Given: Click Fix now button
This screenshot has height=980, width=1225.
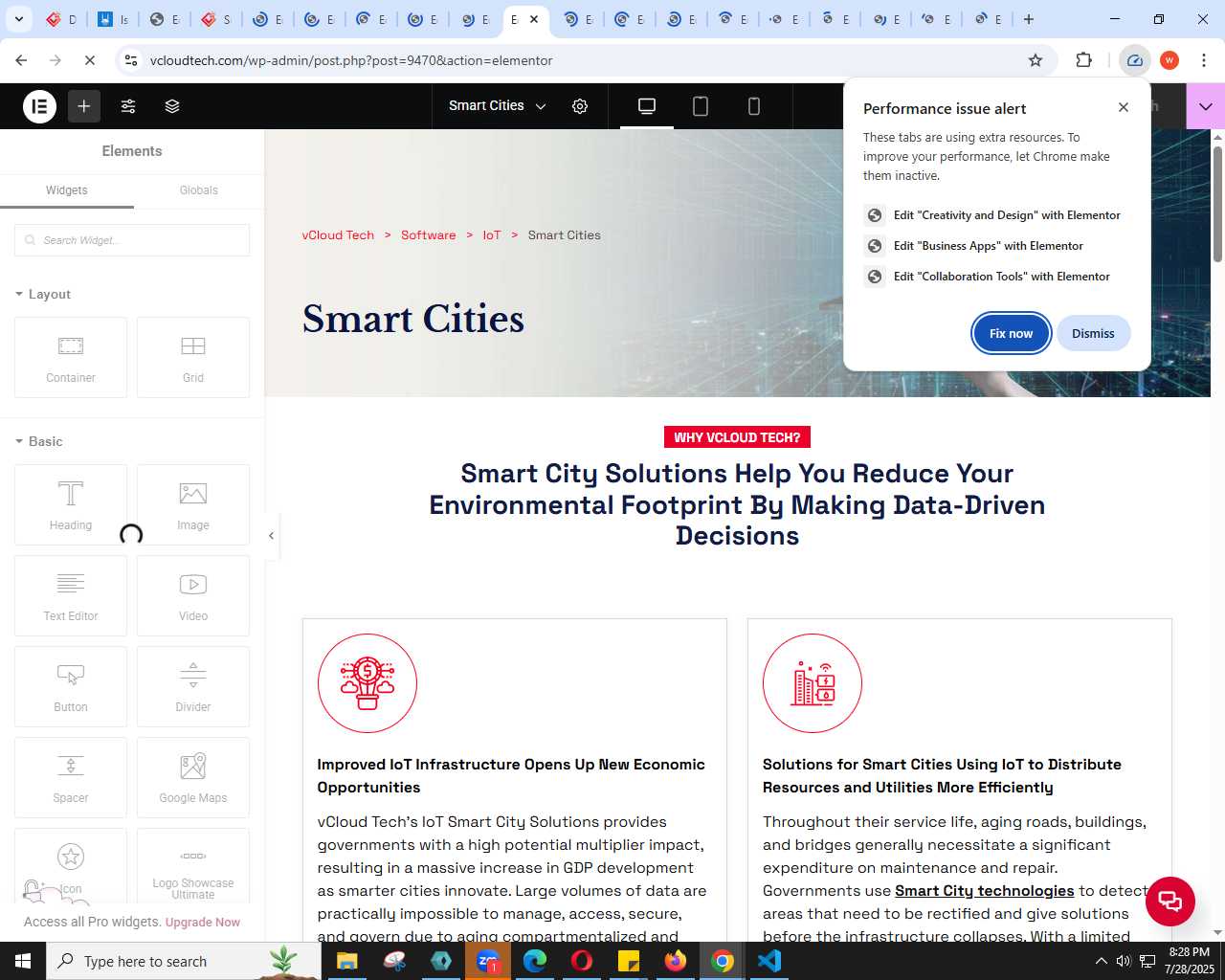Looking at the screenshot, I should [x=1012, y=333].
